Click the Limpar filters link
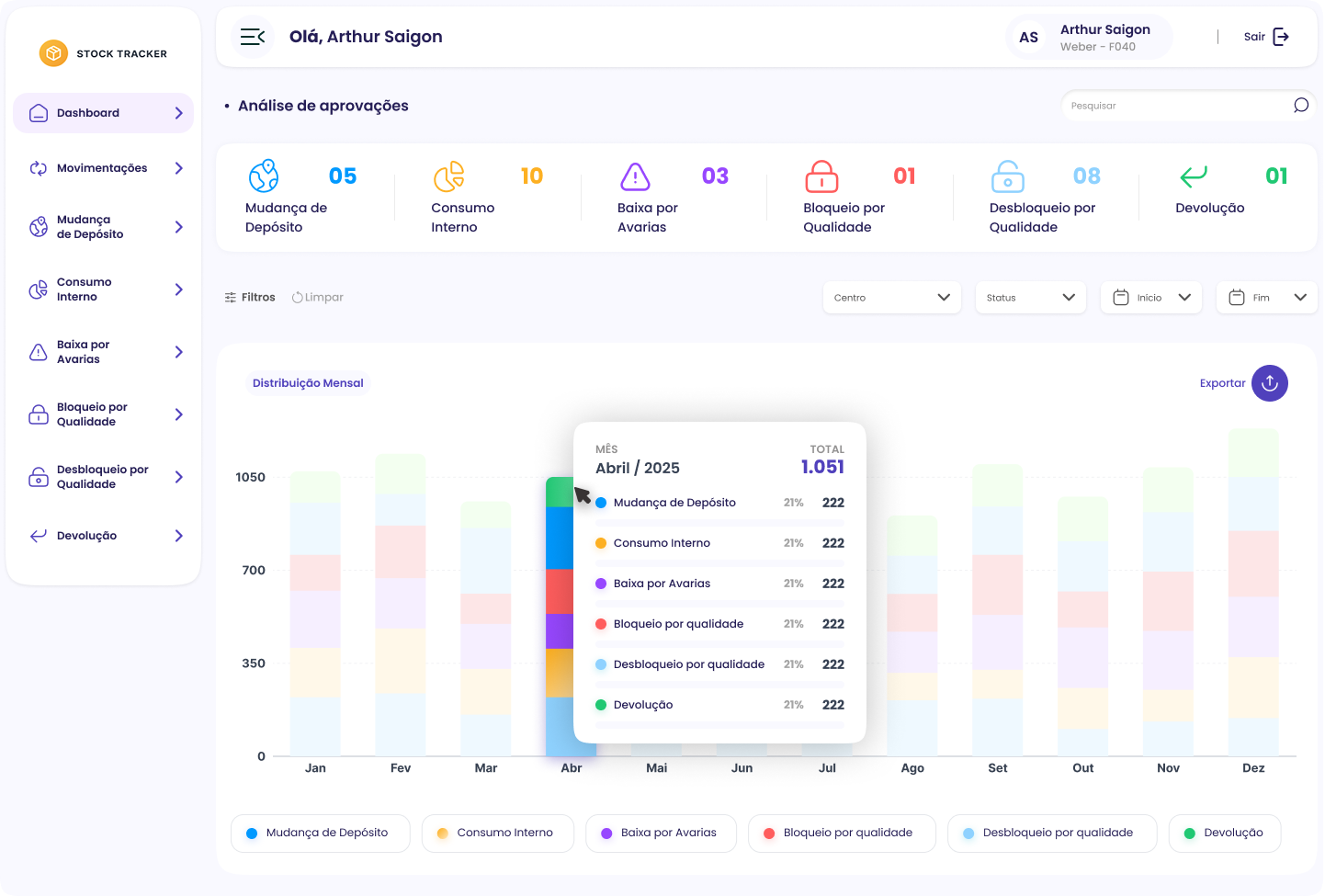Viewport: 1325px width, 896px height. pyautogui.click(x=318, y=298)
